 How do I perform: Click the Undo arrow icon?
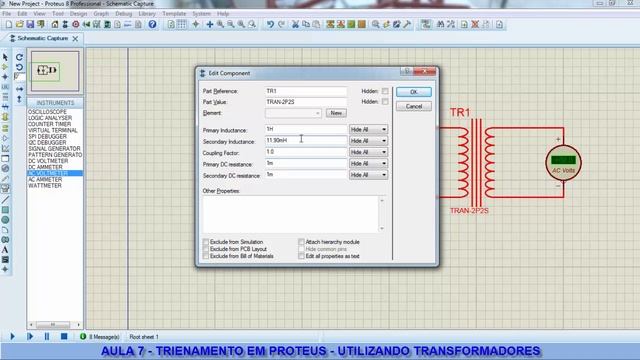[x=270, y=24]
